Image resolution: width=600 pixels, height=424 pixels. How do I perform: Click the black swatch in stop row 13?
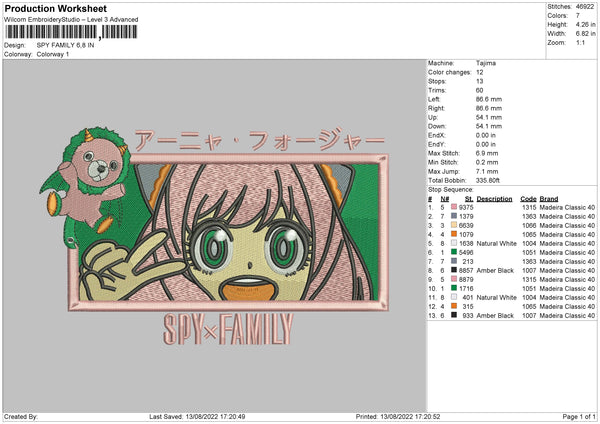click(x=454, y=315)
